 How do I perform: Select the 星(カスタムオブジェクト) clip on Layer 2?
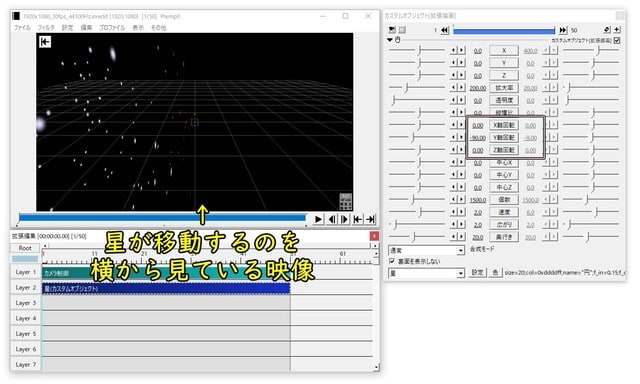click(x=166, y=288)
